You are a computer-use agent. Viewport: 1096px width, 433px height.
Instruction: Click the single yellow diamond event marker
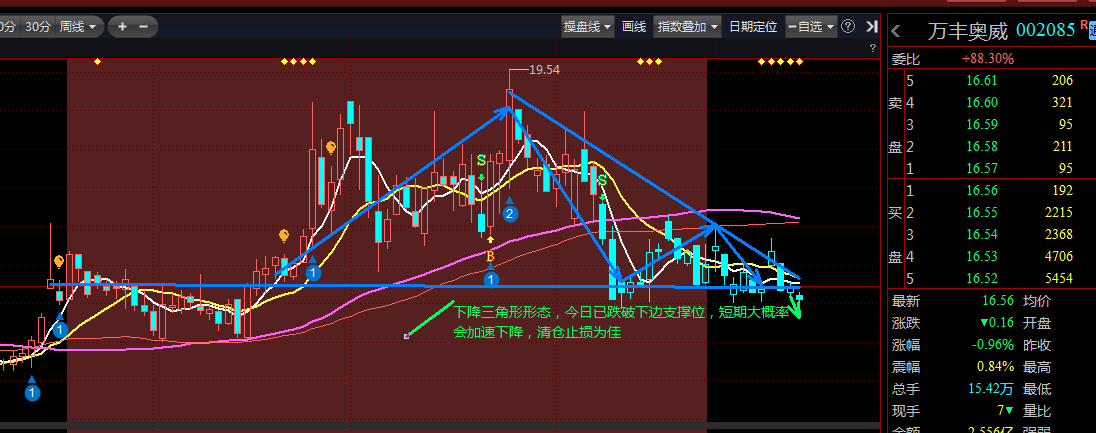(x=97, y=62)
